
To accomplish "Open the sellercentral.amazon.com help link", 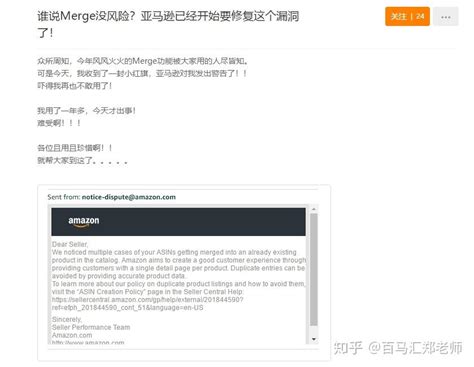I will (x=148, y=304).
